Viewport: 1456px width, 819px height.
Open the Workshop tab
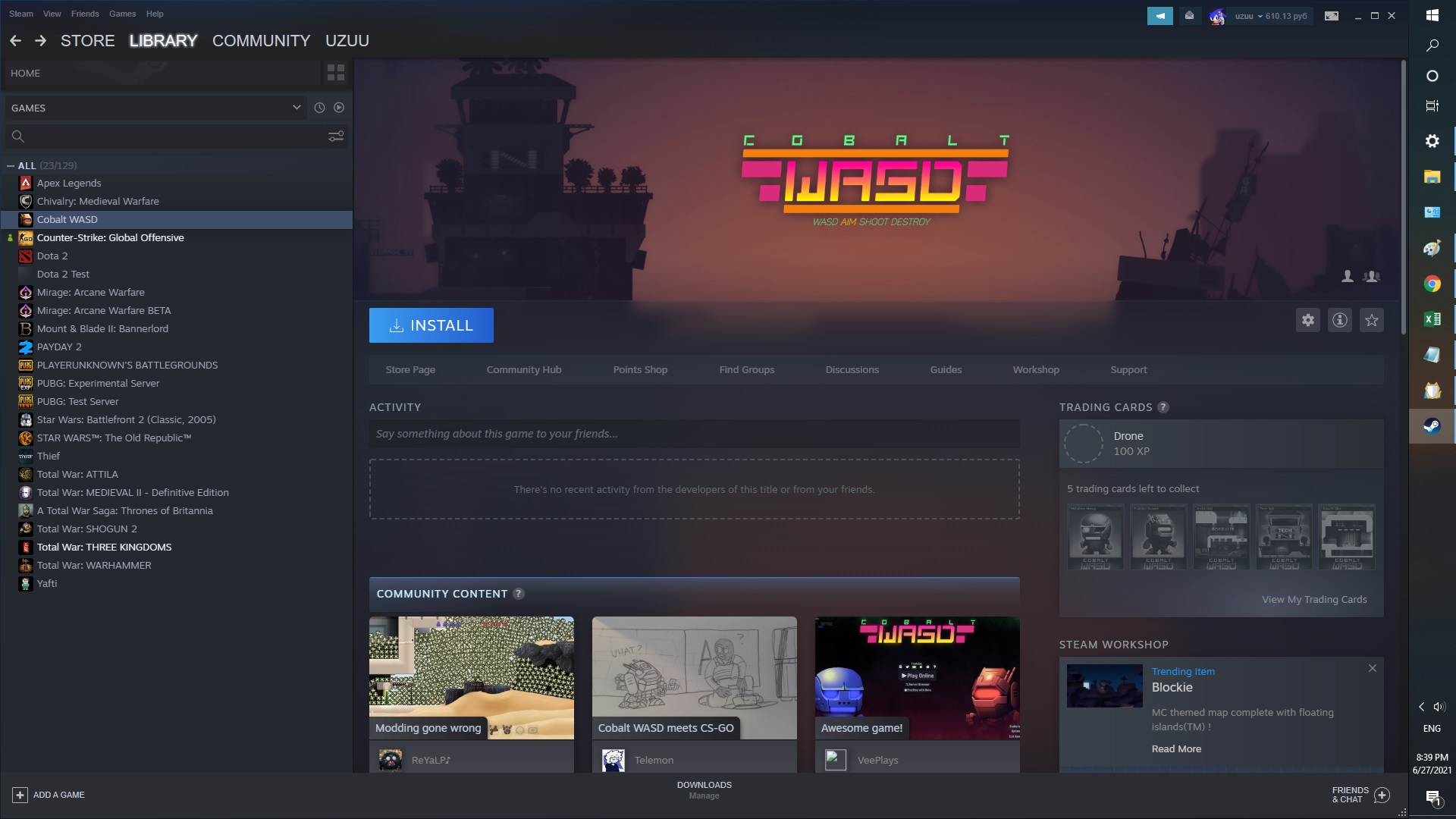(1035, 370)
